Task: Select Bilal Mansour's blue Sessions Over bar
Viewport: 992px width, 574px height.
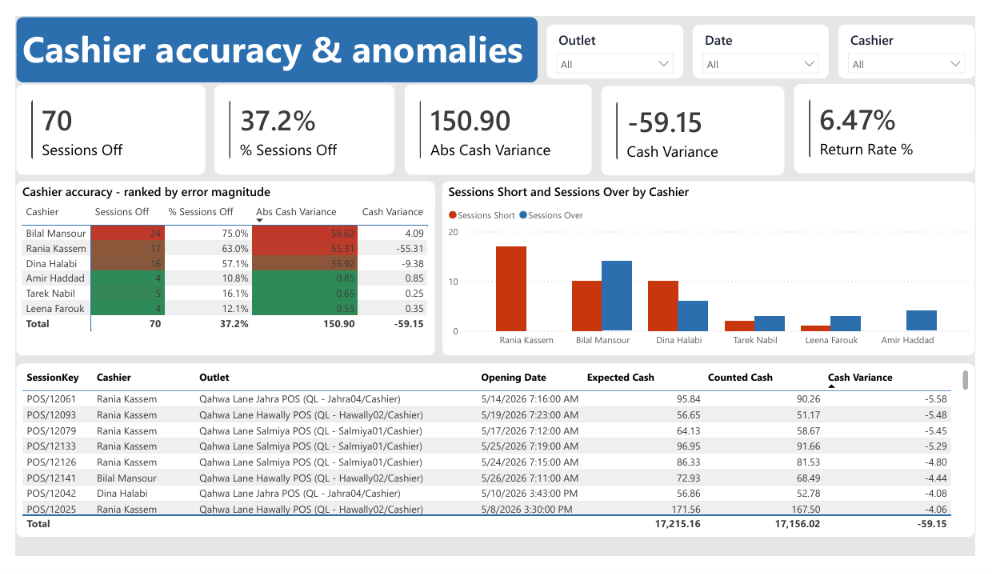Action: (x=617, y=296)
